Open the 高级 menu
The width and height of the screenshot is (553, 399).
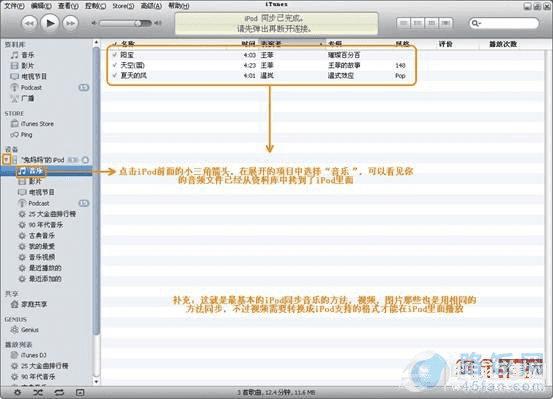pos(151,6)
